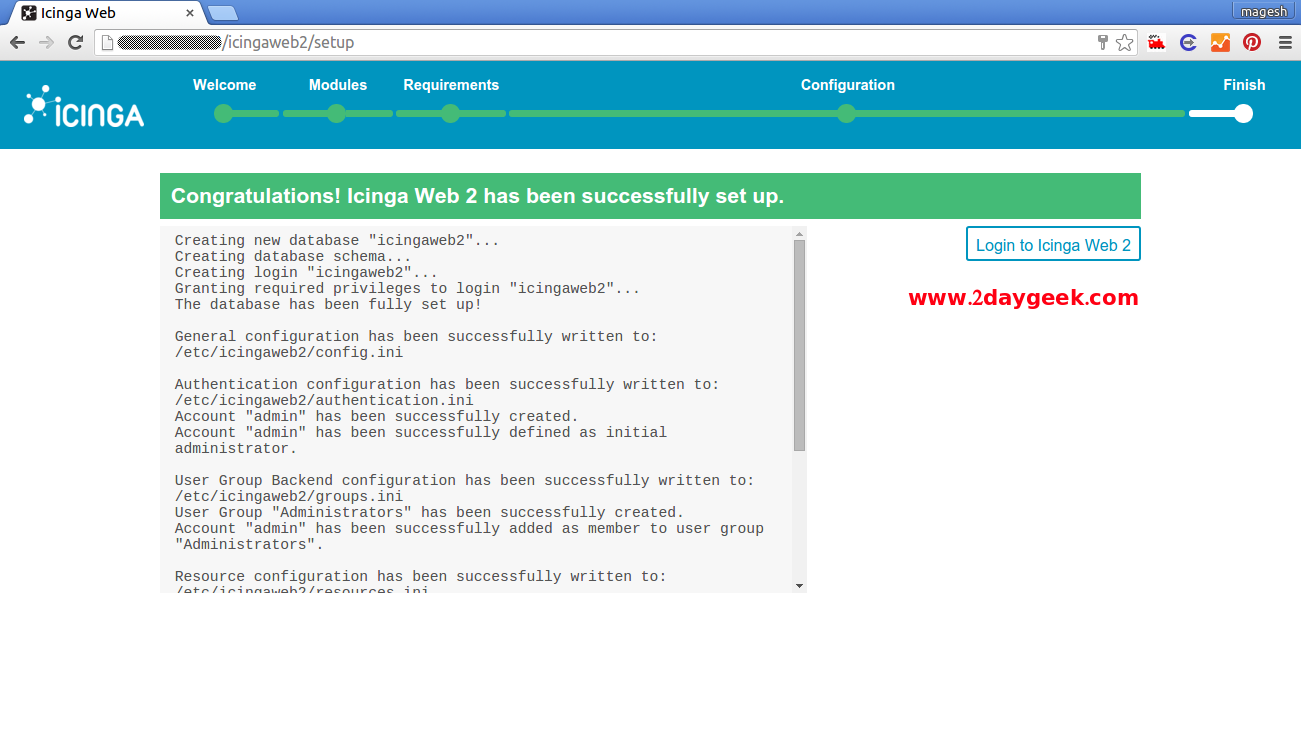Click the setup log scrollbar thumb
Screen dimensions: 1301x744
pos(799,345)
